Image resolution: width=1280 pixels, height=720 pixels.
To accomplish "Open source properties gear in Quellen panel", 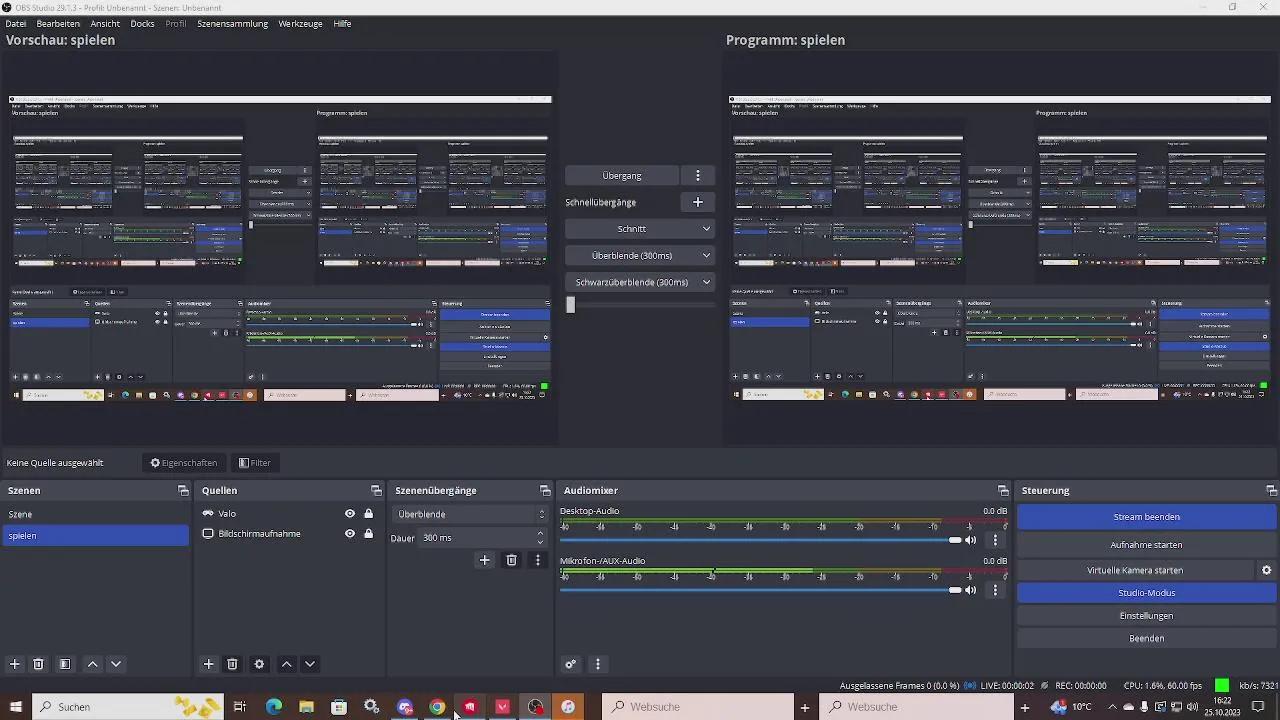I will pyautogui.click(x=260, y=664).
